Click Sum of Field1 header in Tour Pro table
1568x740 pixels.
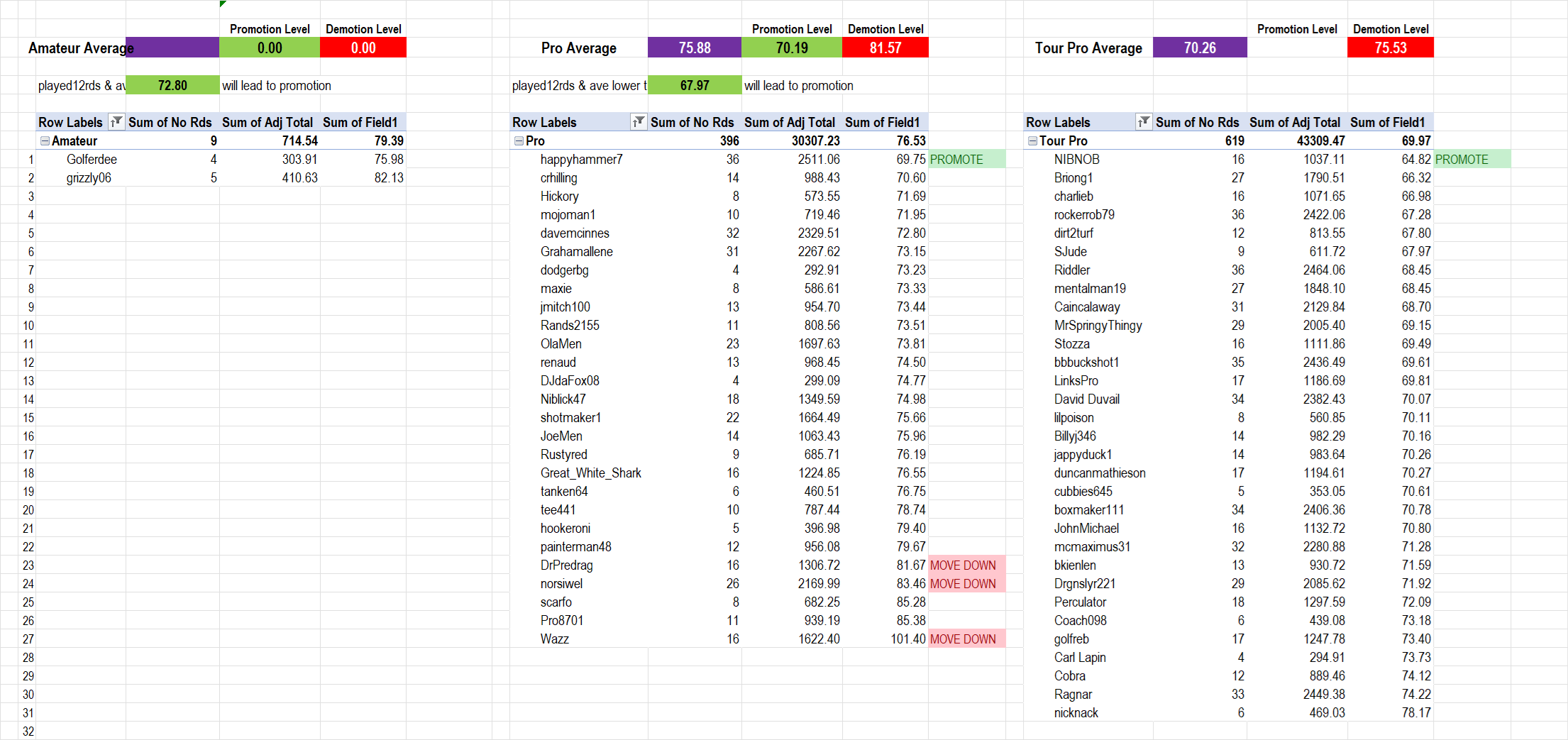click(x=1387, y=122)
